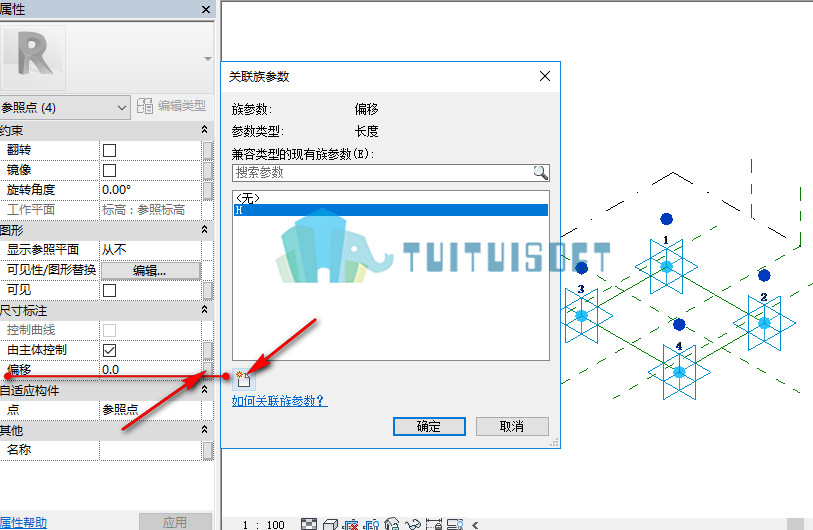Screen dimensions: 813x530
Task: Click the 编辑类型 icon in Properties panel
Action: (x=145, y=106)
